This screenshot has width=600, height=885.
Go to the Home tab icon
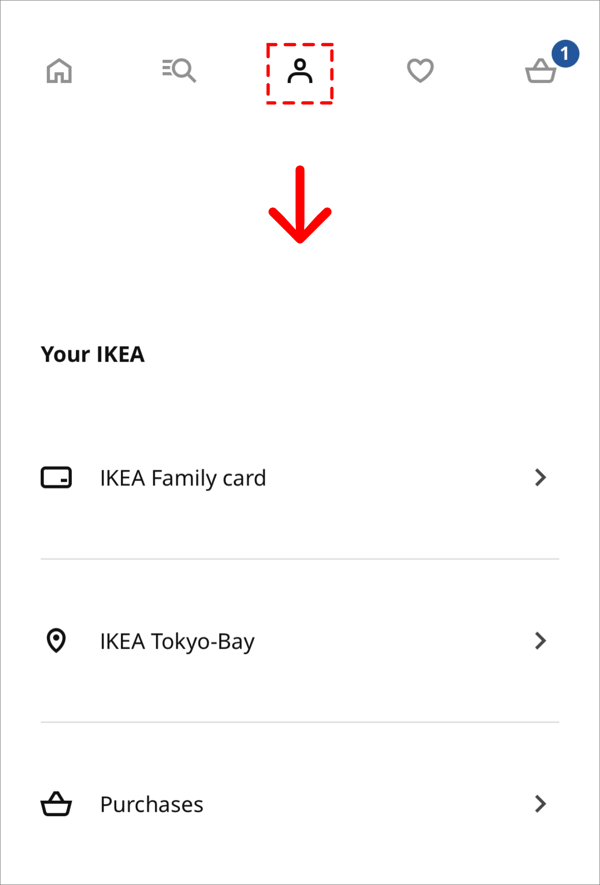point(59,71)
